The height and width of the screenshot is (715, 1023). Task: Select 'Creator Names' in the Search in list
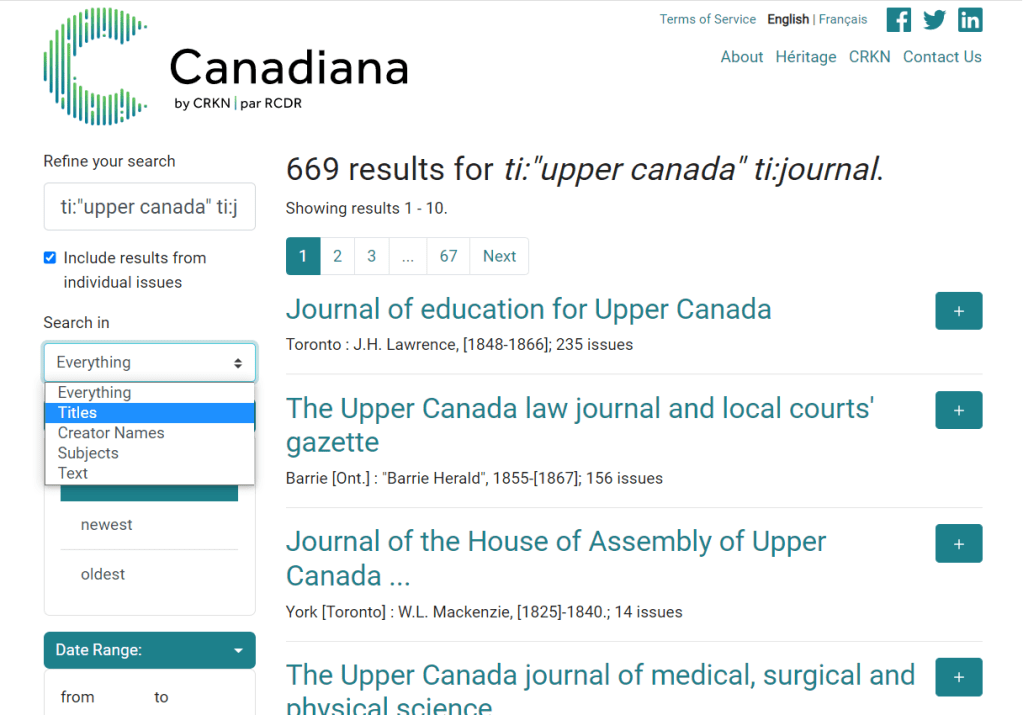[x=110, y=432]
